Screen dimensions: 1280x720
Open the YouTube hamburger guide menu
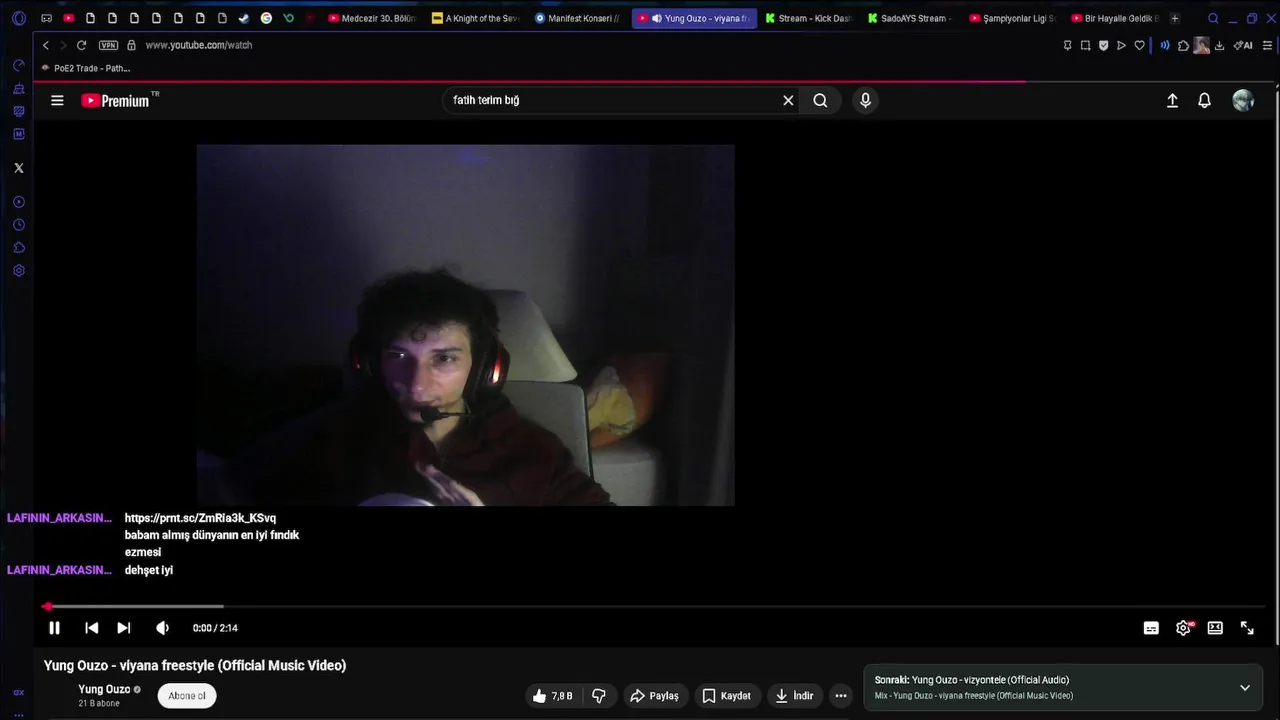tap(57, 100)
